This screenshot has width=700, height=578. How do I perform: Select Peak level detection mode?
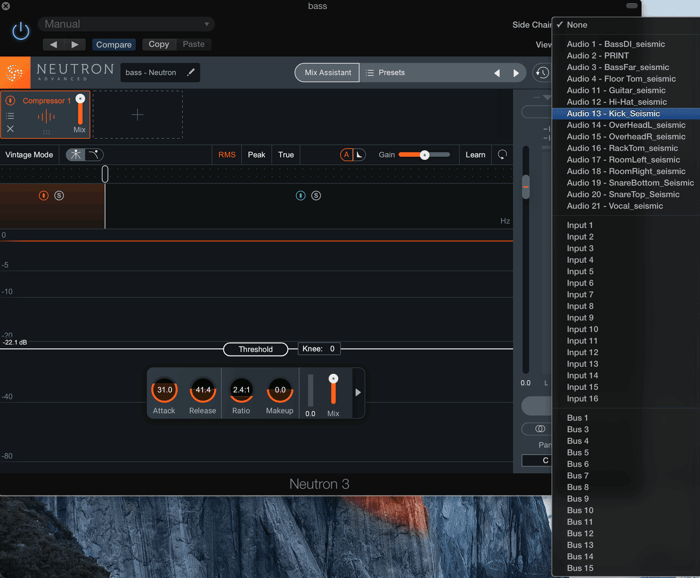point(257,154)
